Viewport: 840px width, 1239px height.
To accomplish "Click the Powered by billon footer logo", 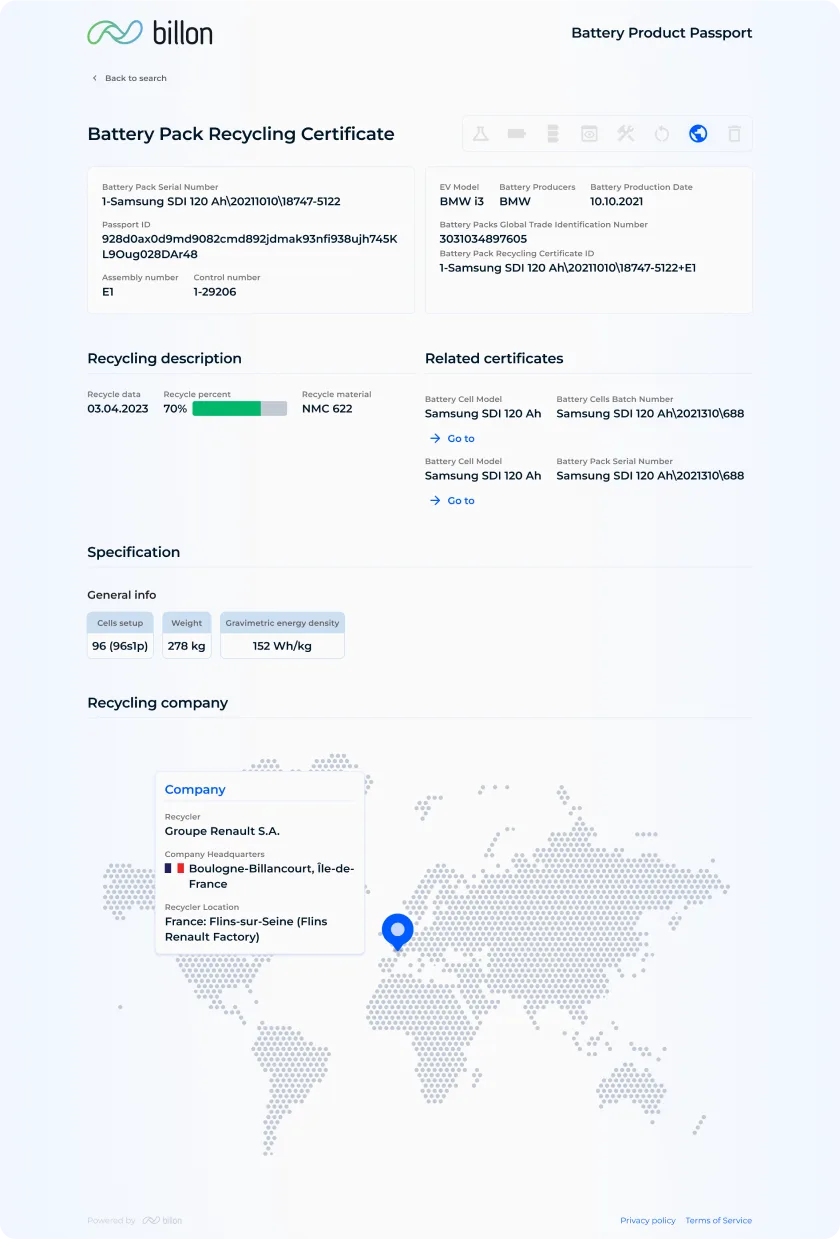I will coord(162,1220).
